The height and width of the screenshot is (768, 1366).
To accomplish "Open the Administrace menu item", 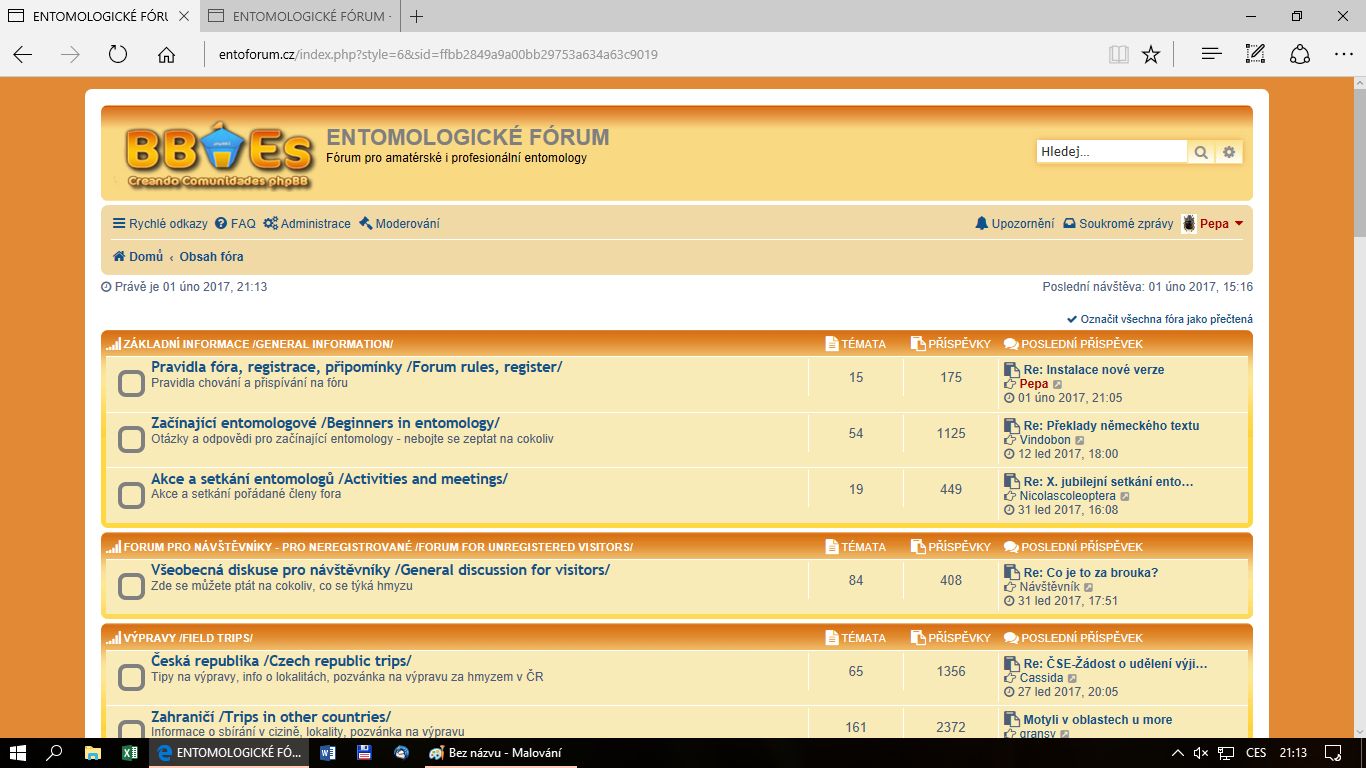I will pos(307,224).
